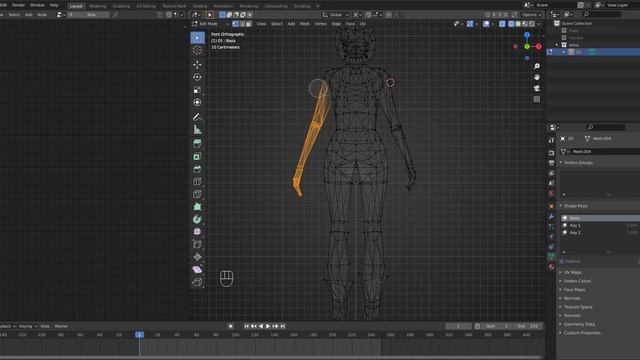Toggle X-ray display in viewport header
This screenshot has width=640, height=360.
coord(502,24)
